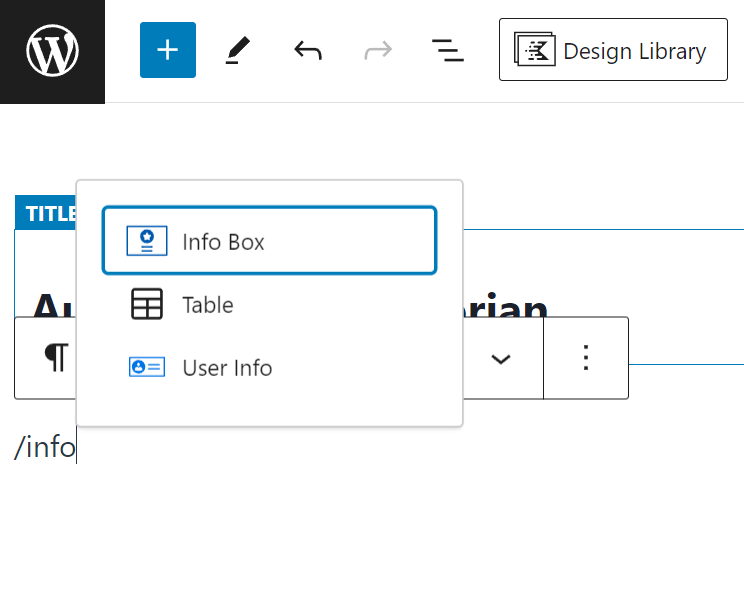Insert the Table block
The image size is (744, 597).
207,305
